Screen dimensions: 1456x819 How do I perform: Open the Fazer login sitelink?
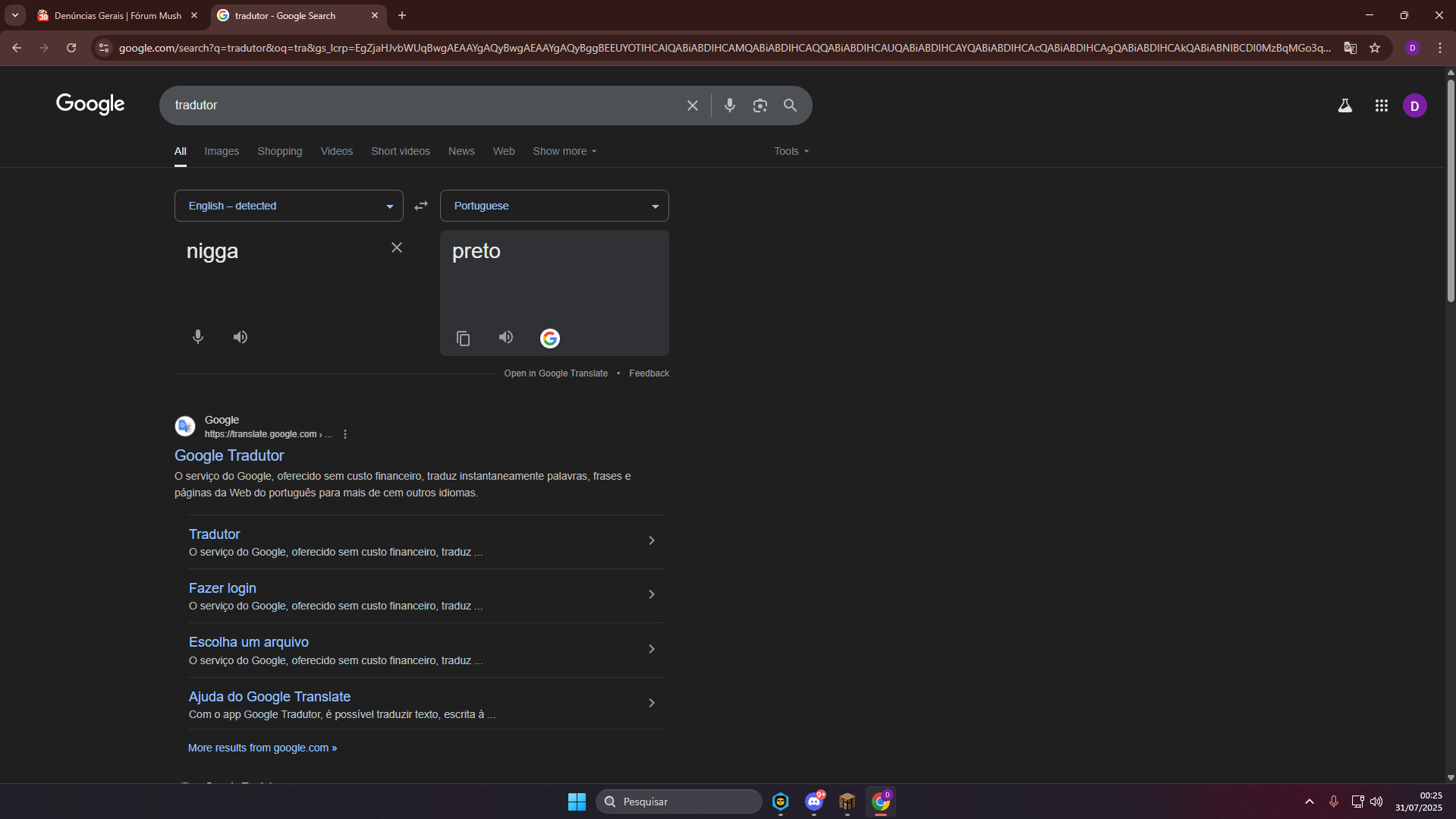[x=222, y=588]
